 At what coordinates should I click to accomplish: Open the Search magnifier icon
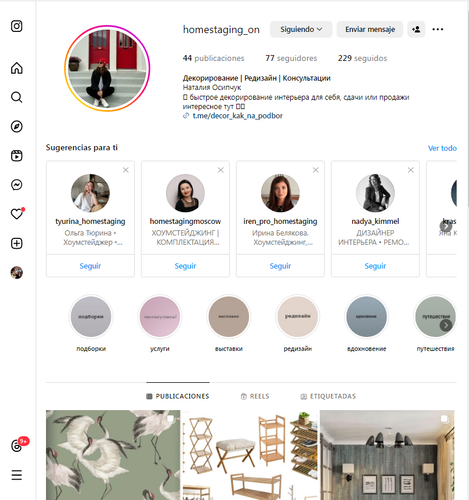pos(17,97)
